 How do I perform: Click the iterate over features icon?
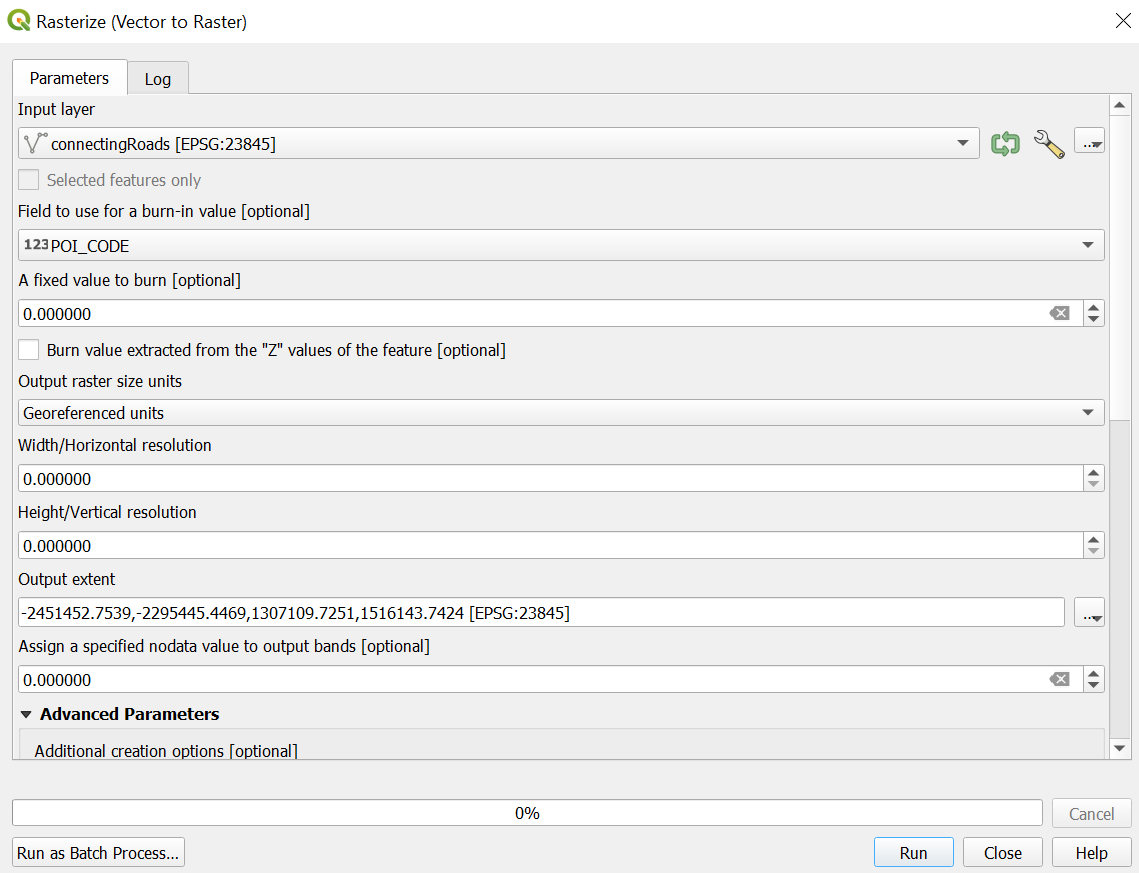(1004, 144)
